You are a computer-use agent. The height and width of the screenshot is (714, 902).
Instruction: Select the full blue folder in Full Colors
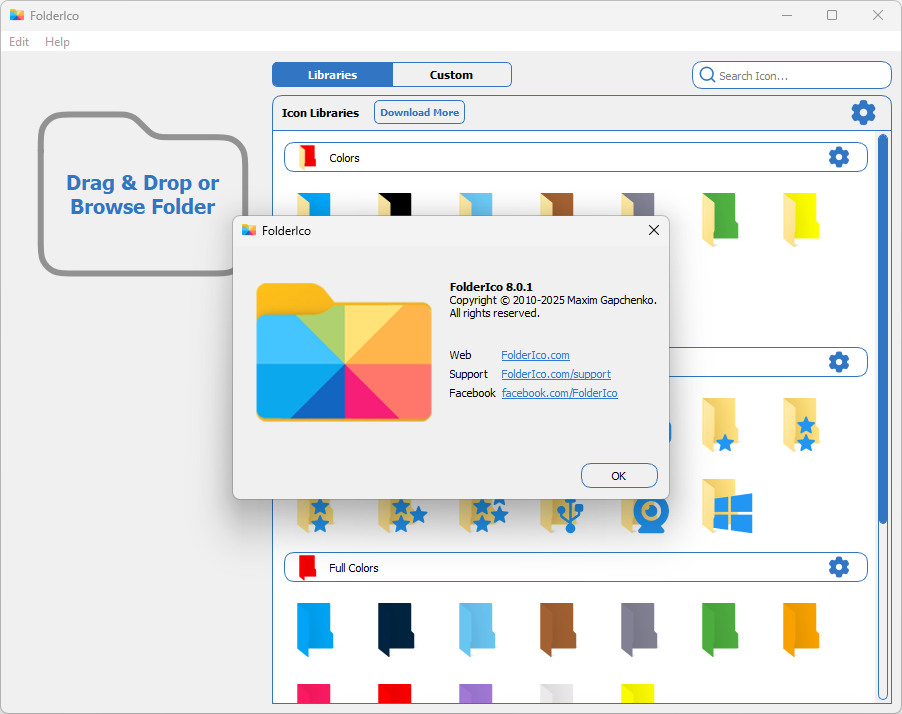[315, 629]
